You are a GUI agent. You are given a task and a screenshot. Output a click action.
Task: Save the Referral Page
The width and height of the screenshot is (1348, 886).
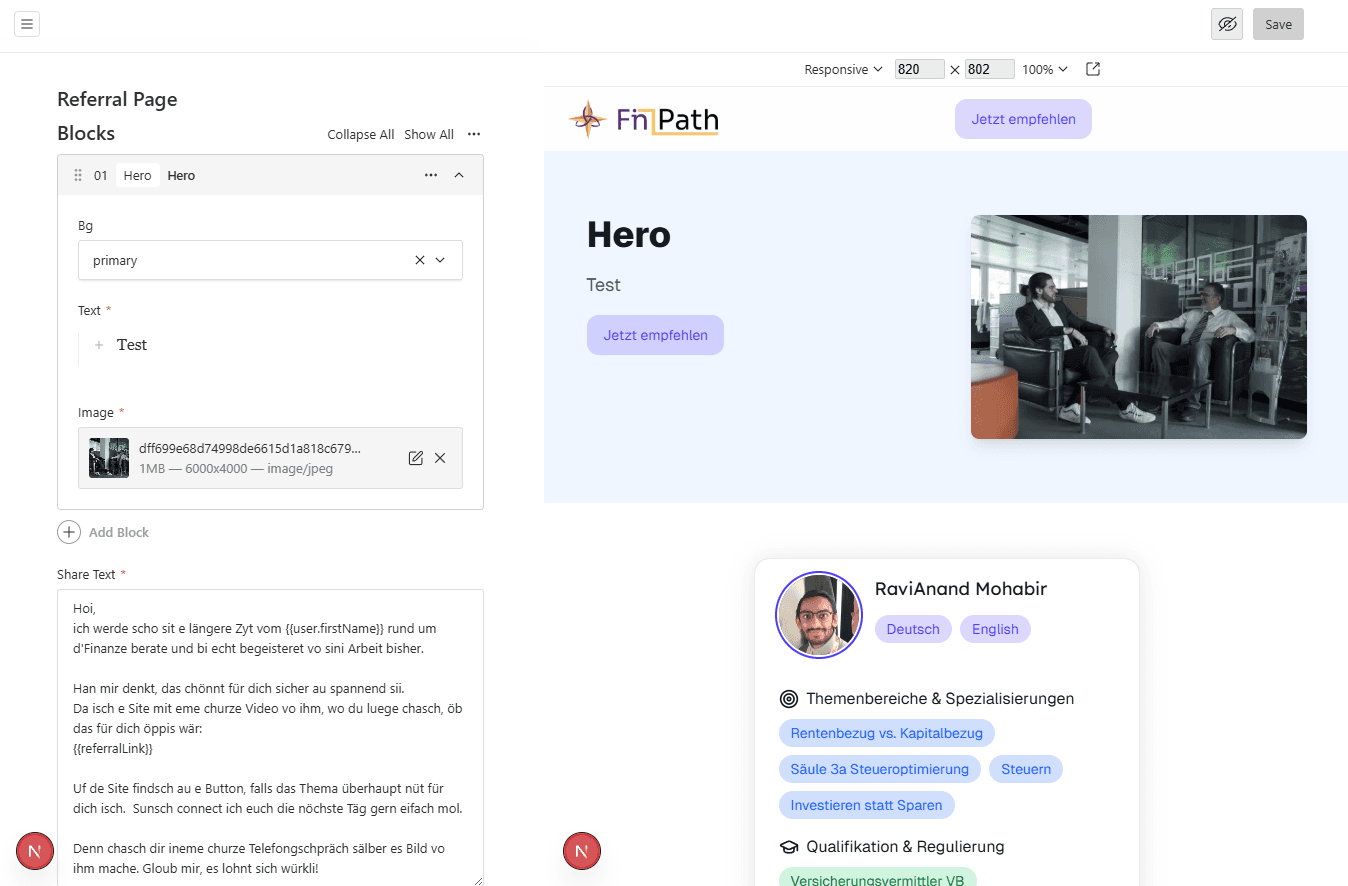click(x=1278, y=23)
